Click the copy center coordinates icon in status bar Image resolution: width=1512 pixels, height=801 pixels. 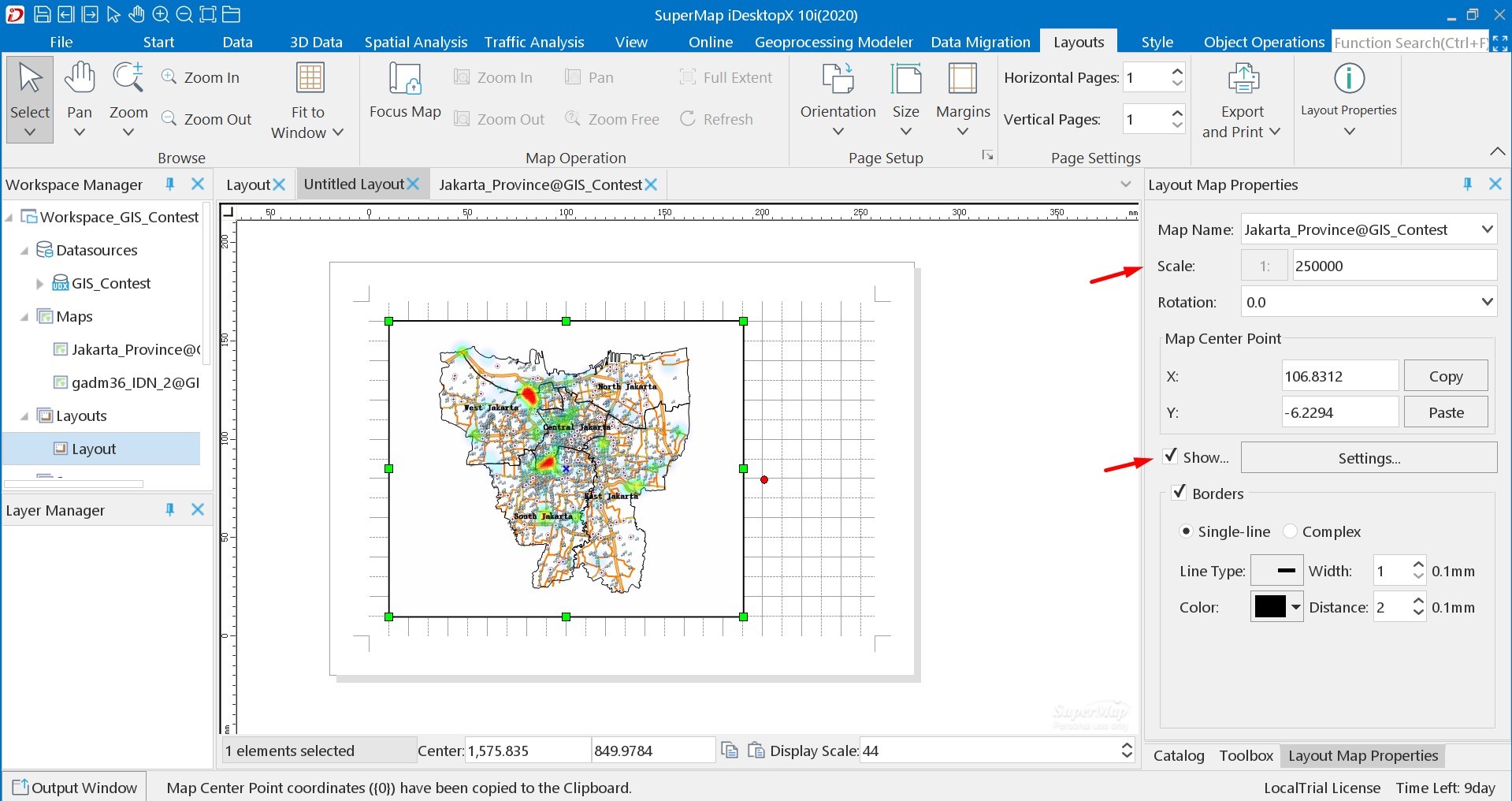click(730, 750)
